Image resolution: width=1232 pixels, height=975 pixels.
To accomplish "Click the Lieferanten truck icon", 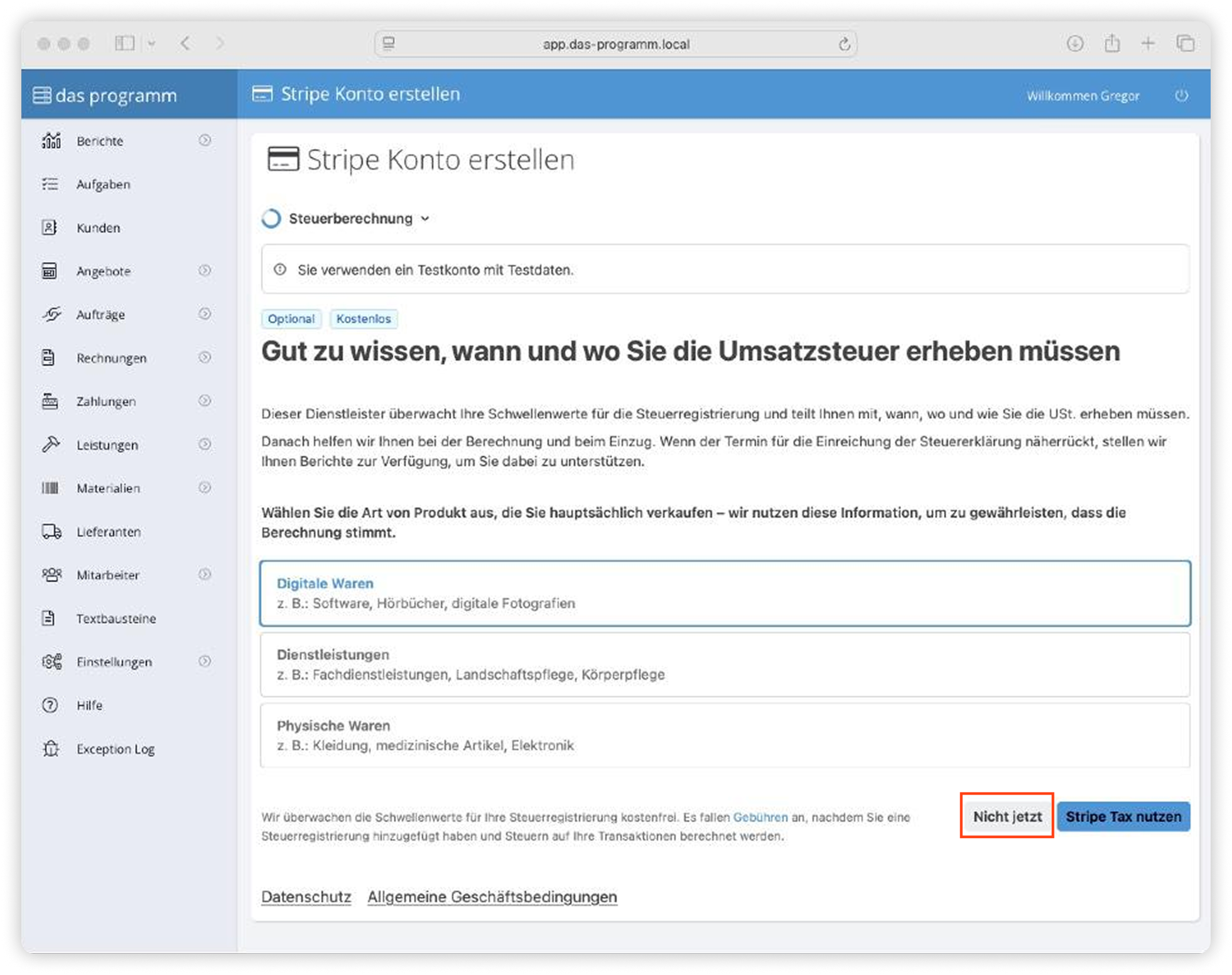I will click(51, 531).
